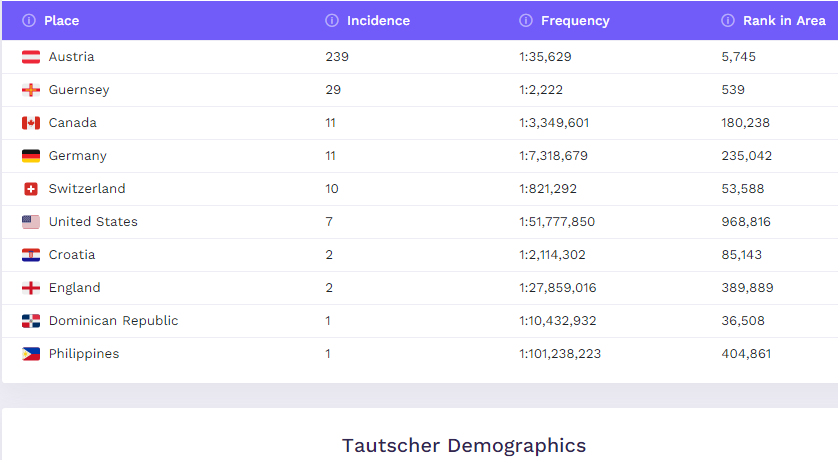Sort table by Incidence column header

[378, 20]
